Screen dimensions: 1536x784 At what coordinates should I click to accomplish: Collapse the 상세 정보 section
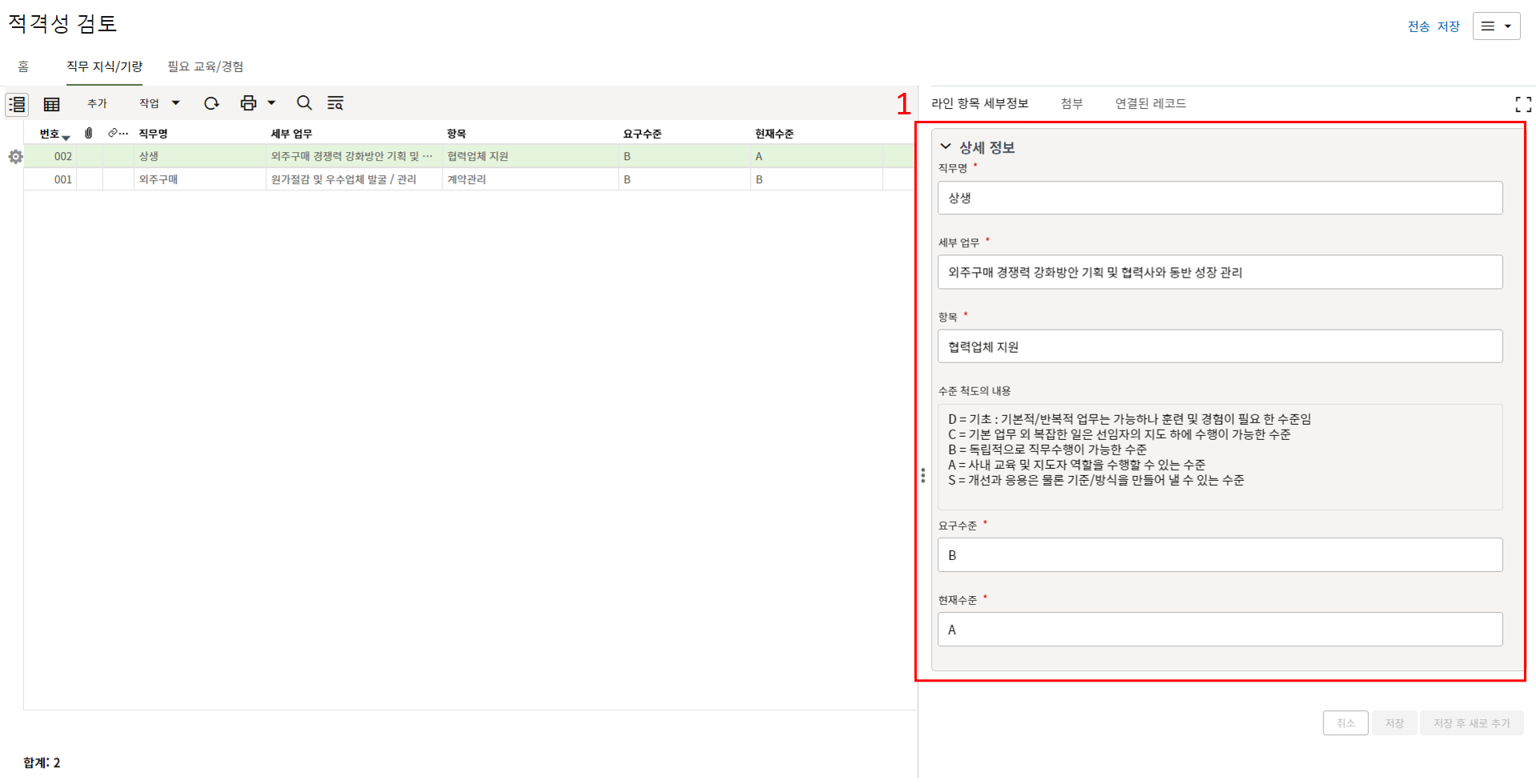pos(946,147)
